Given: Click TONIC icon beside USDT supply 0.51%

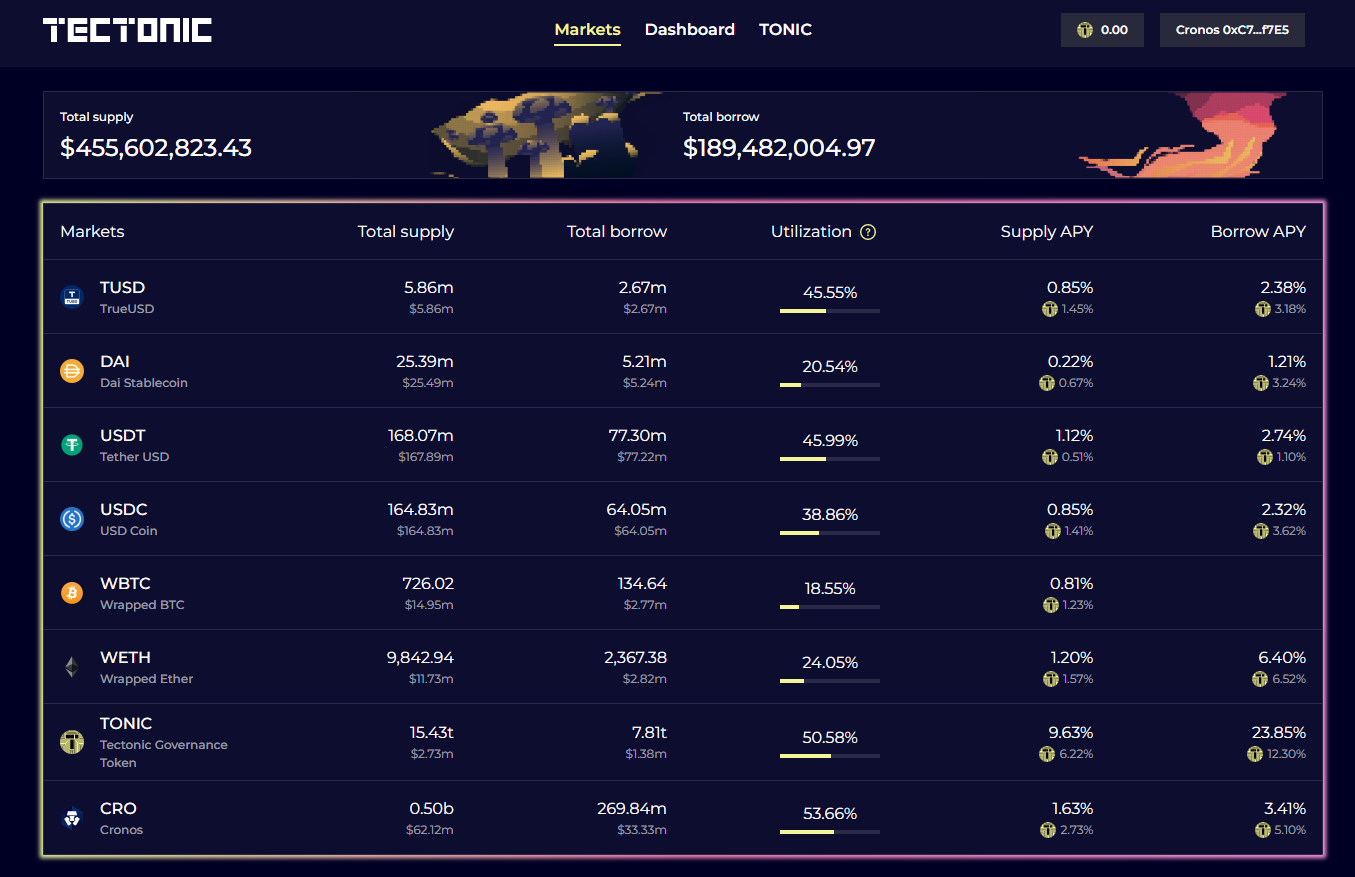Looking at the screenshot, I should pos(1050,457).
